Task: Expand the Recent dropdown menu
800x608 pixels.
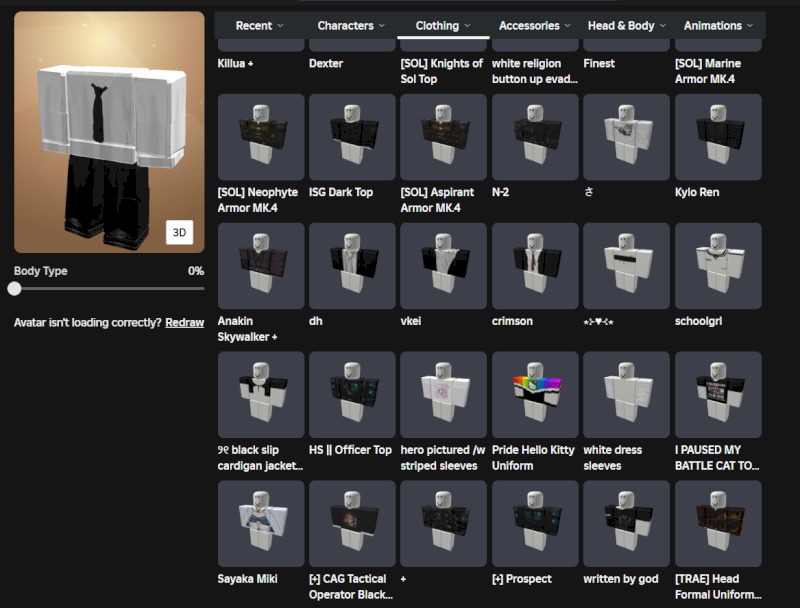Action: click(x=259, y=25)
